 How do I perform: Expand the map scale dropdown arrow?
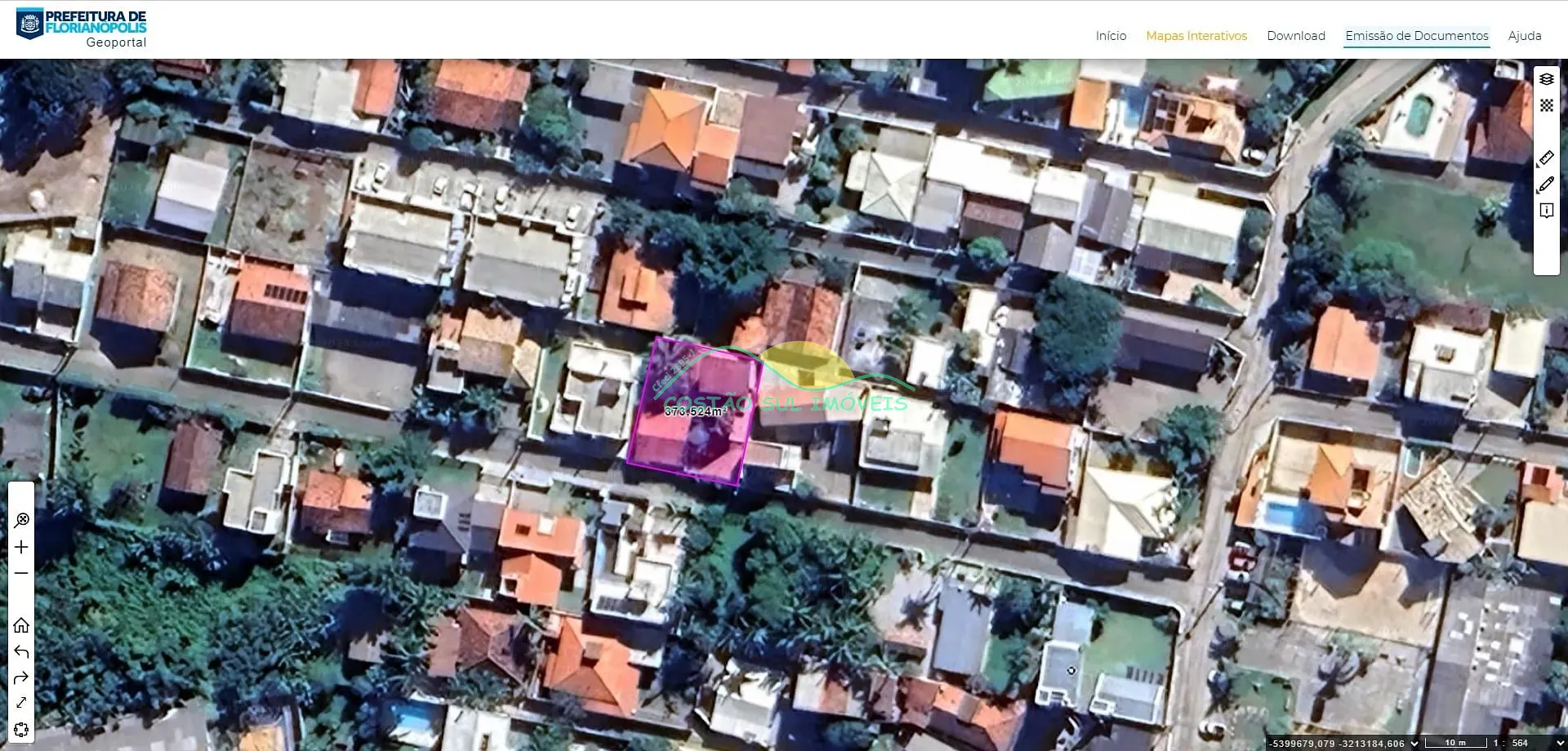(x=1559, y=744)
